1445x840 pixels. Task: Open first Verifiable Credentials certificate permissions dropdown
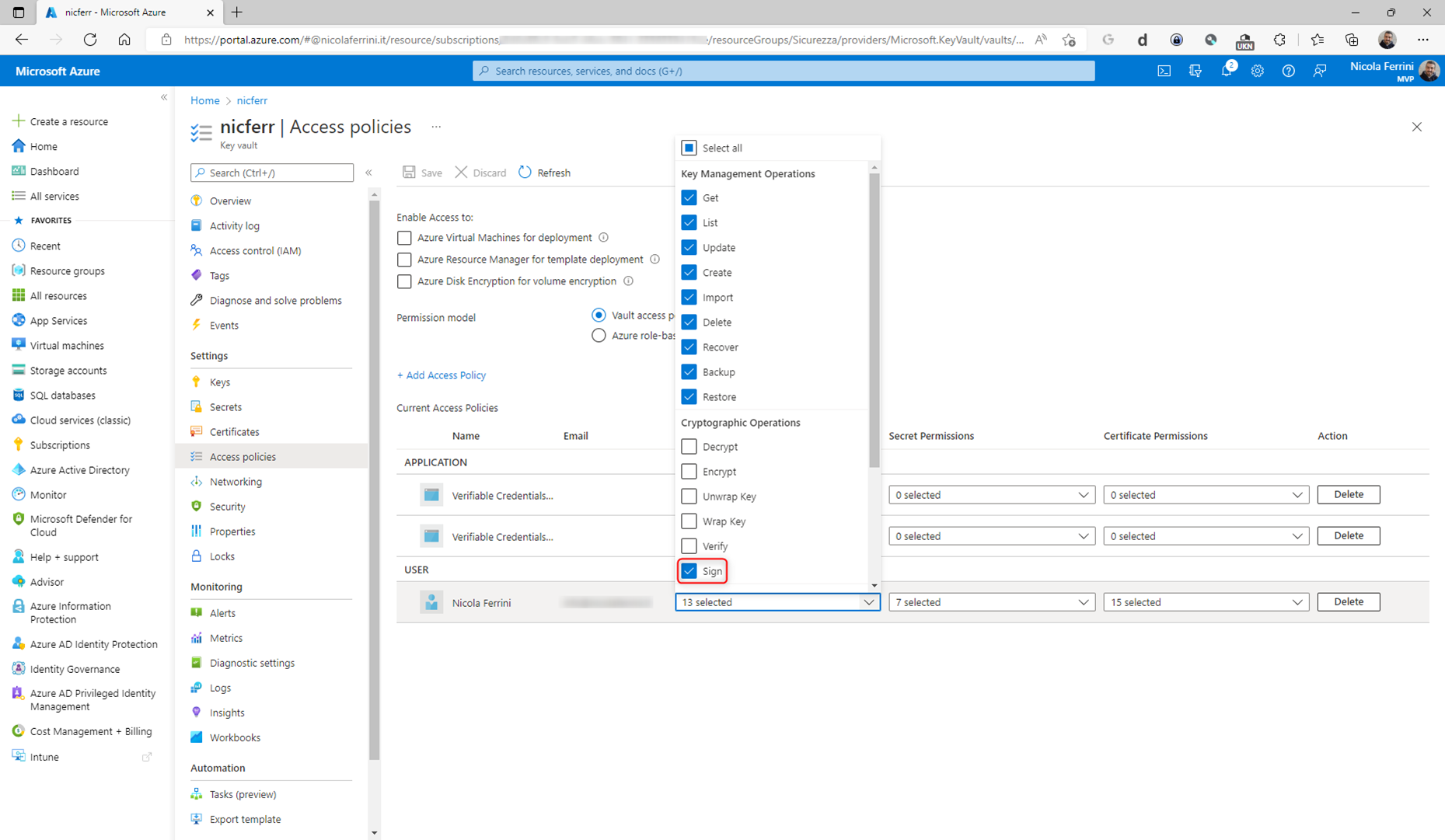tap(1206, 495)
